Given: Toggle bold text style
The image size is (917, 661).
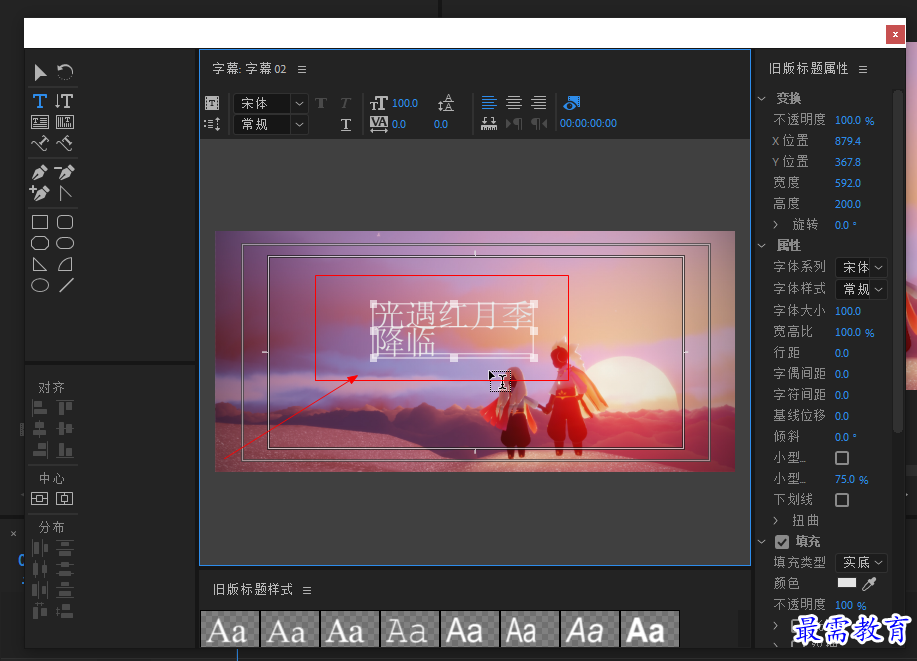Looking at the screenshot, I should click(x=320, y=104).
